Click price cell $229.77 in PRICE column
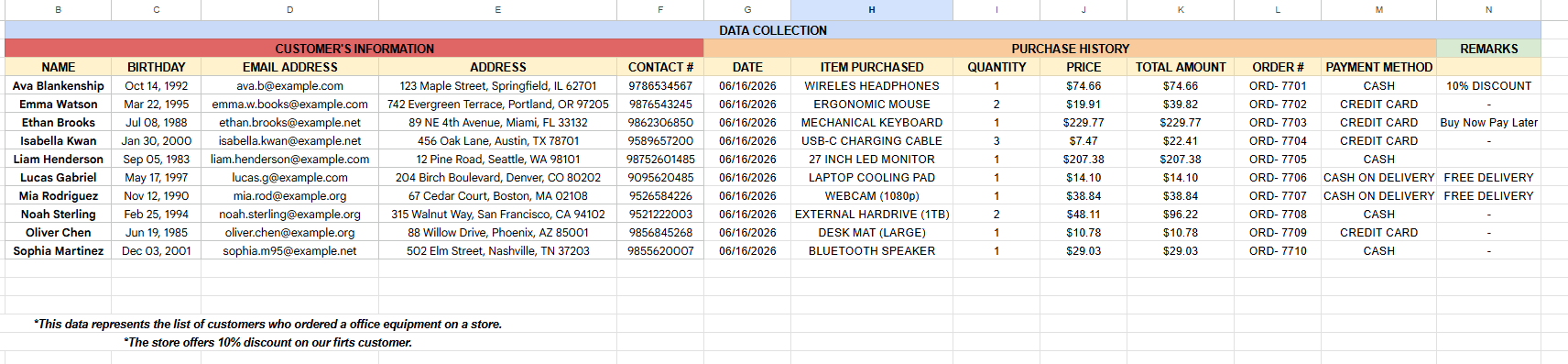1568x364 pixels. pyautogui.click(x=1083, y=122)
